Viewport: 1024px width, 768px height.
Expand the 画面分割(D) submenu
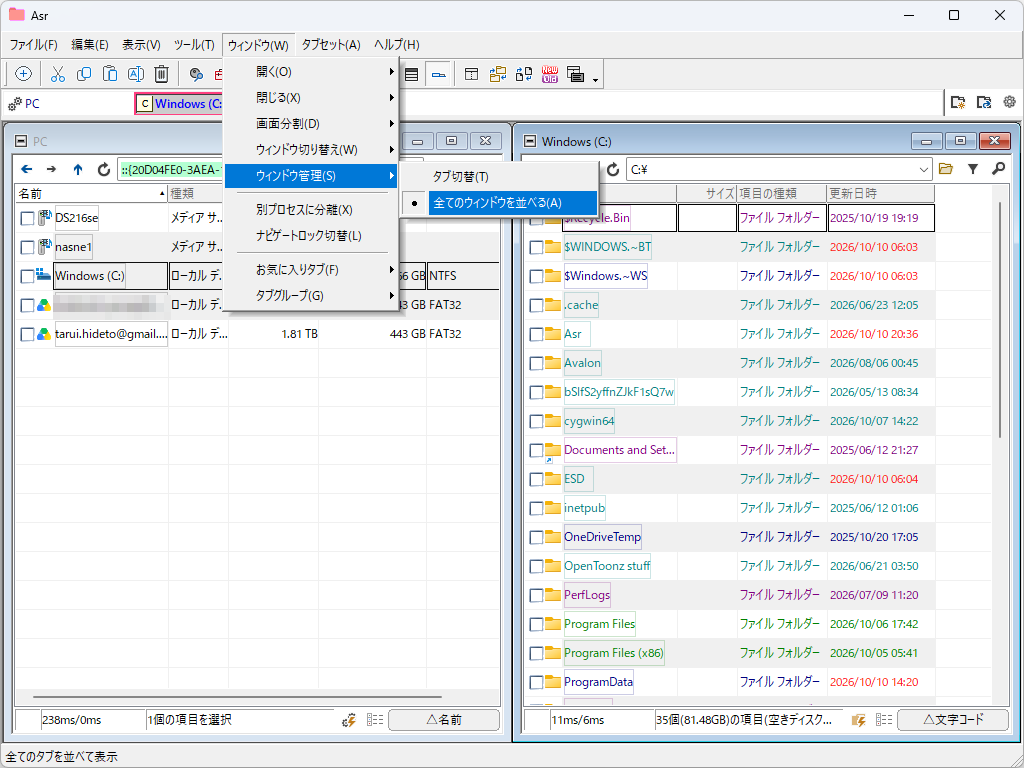coord(311,123)
